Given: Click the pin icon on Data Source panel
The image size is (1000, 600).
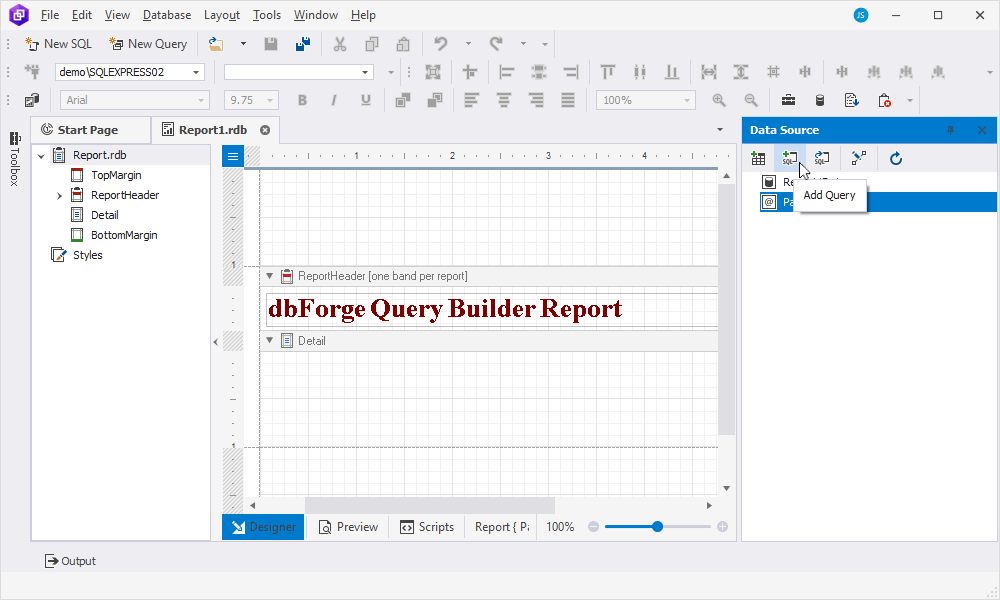Looking at the screenshot, I should tap(950, 130).
